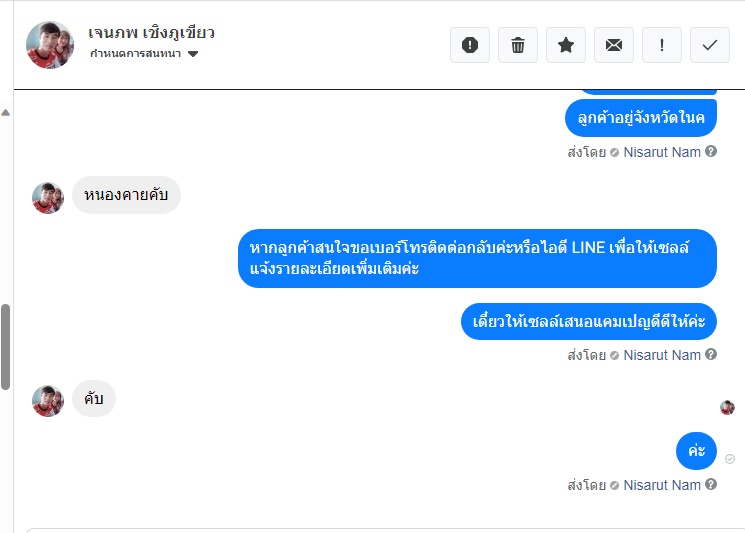Mark as unread using envelope icon
This screenshot has height=533, width=745.
pyautogui.click(x=613, y=45)
